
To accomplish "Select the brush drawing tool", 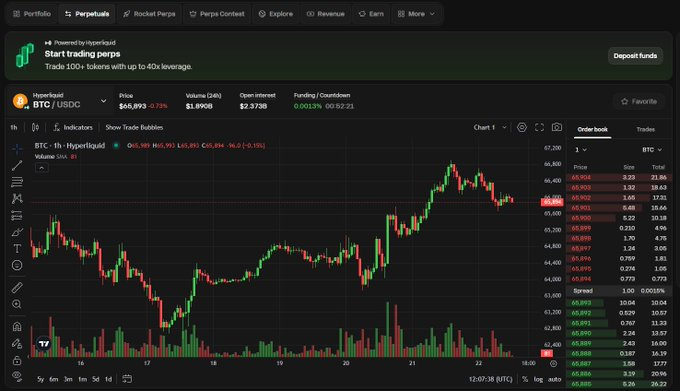I will click(17, 232).
